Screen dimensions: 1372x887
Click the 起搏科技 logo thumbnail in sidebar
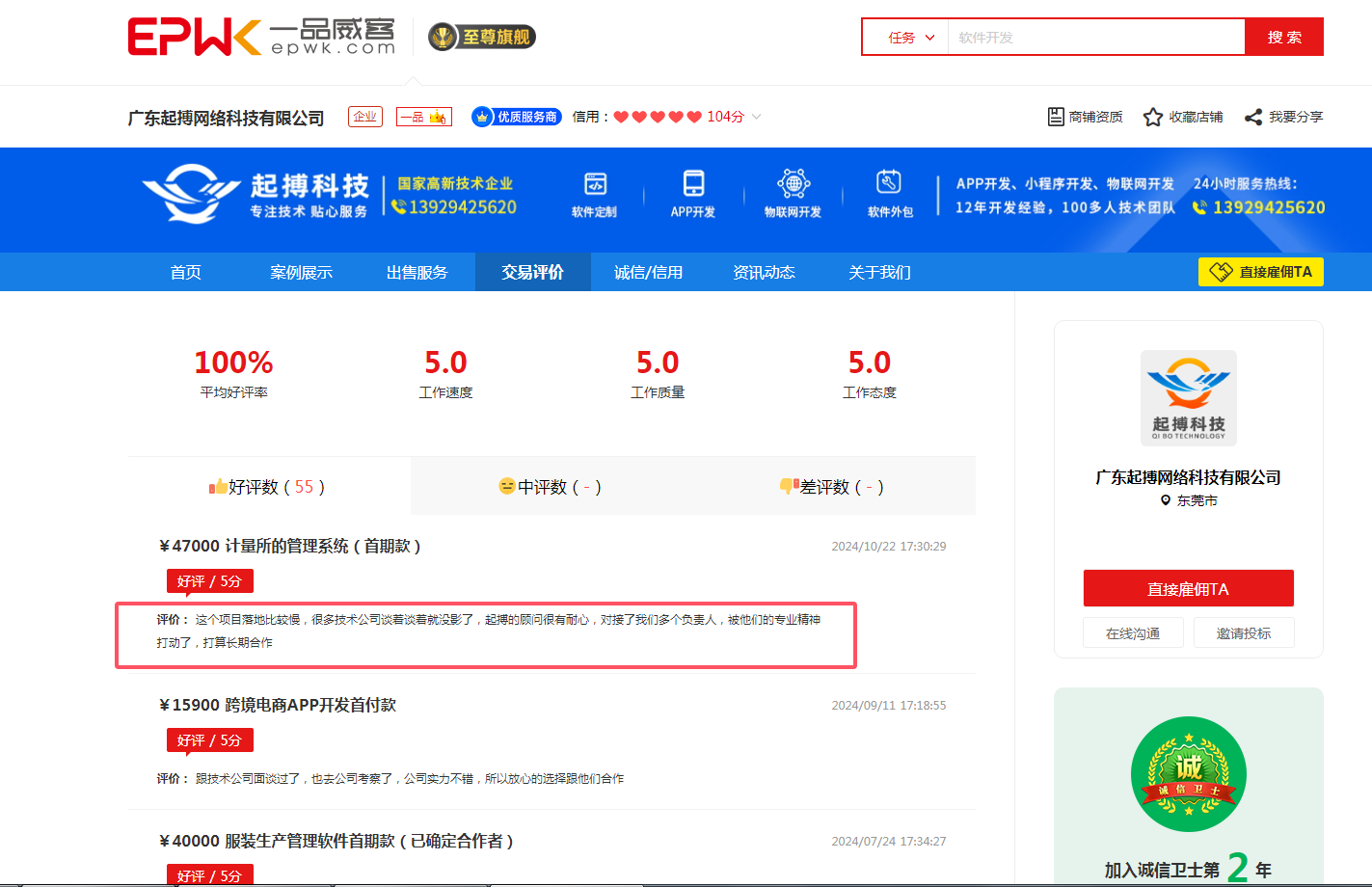point(1189,397)
